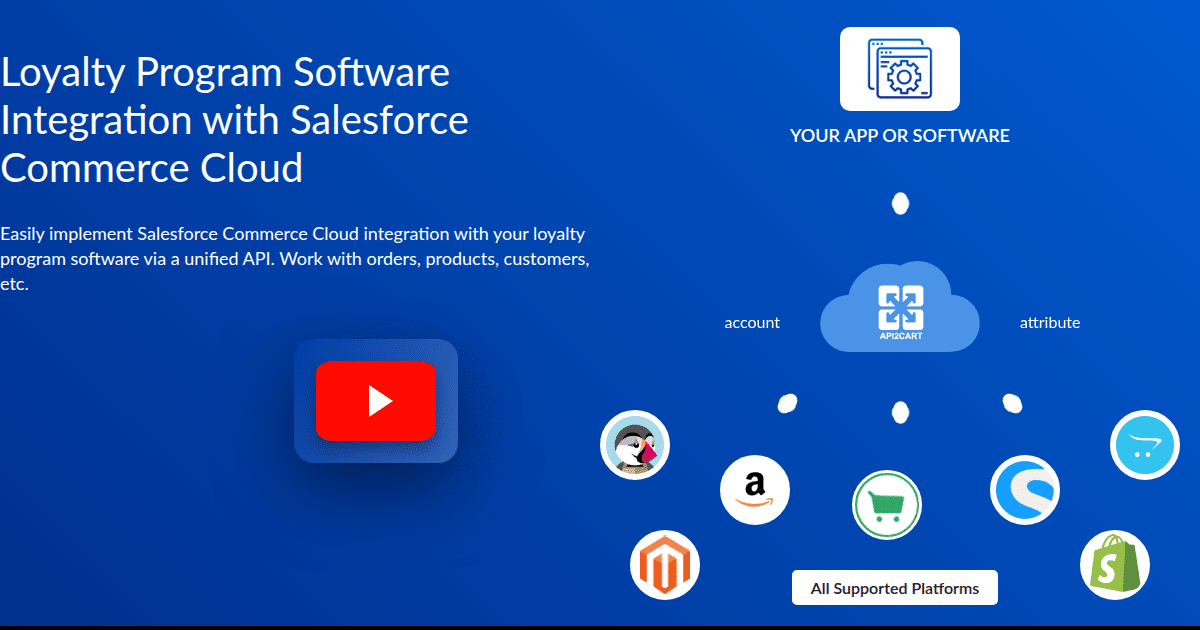Select the Amazon logo icon
The height and width of the screenshot is (630, 1200).
(x=755, y=490)
